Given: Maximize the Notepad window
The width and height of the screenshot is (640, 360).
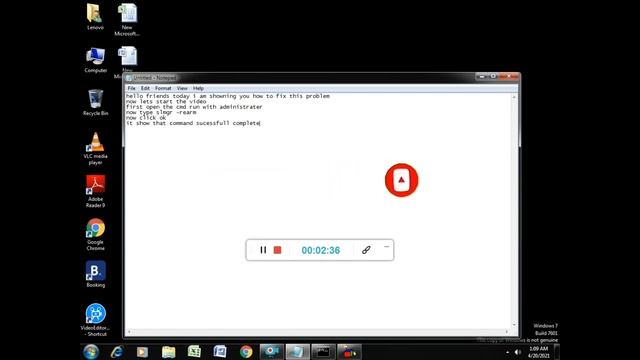Looking at the screenshot, I should click(493, 76).
